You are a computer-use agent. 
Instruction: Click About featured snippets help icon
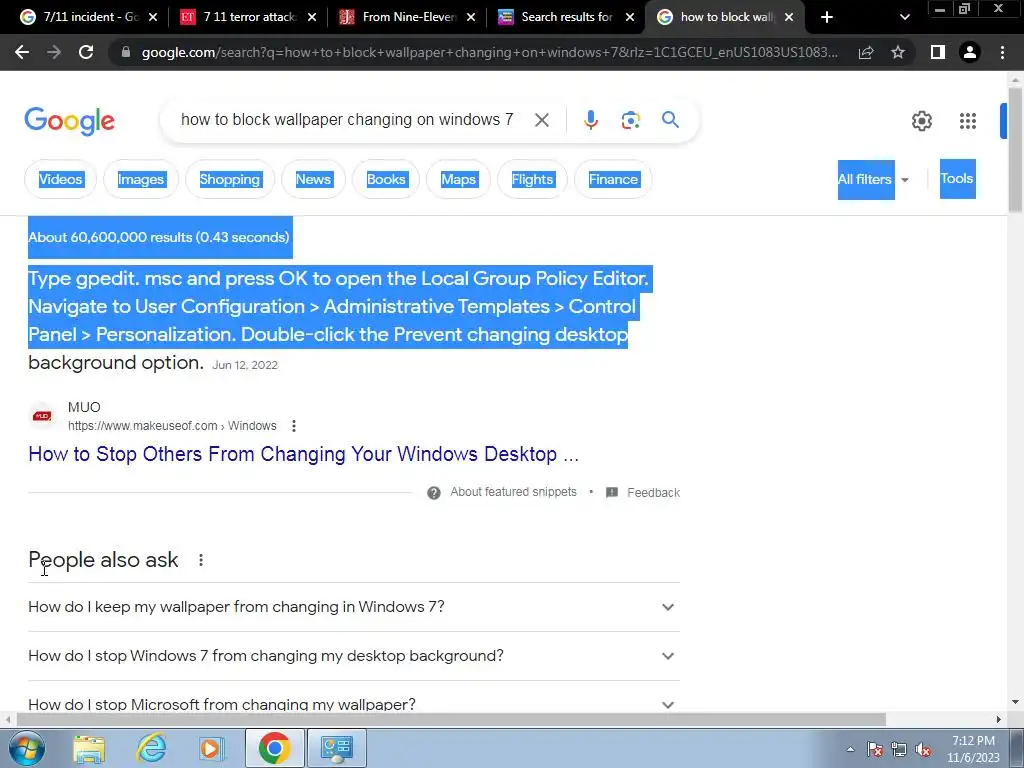(434, 492)
